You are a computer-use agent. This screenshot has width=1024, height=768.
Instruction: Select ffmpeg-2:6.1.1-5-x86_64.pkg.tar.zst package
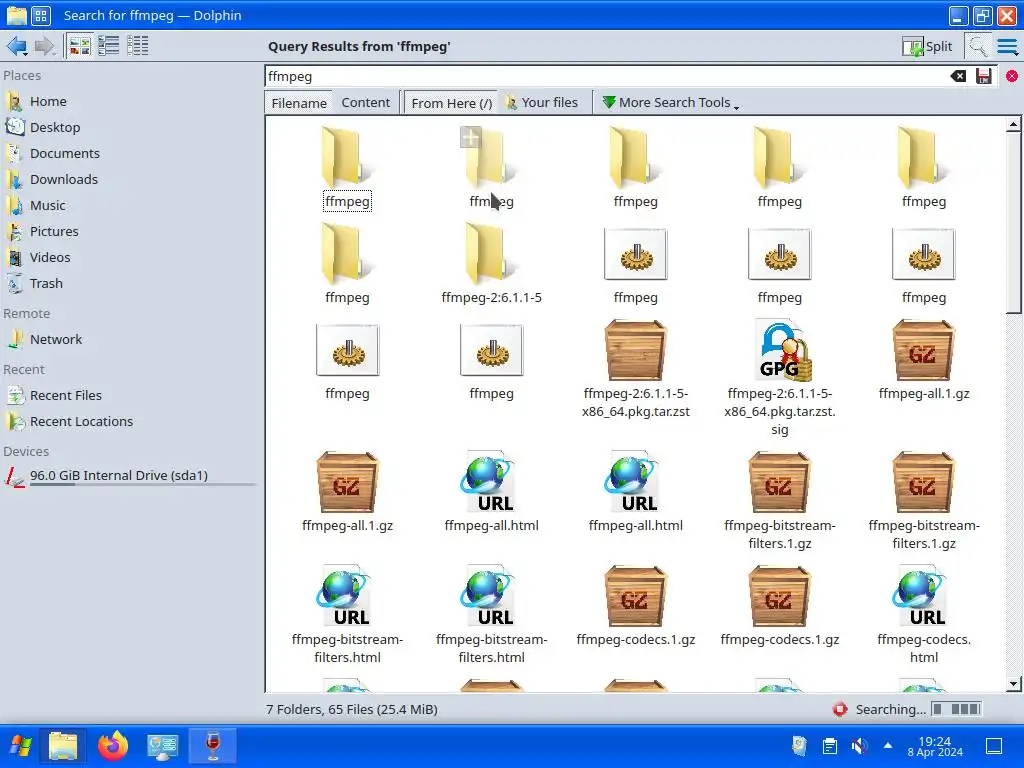coord(635,369)
